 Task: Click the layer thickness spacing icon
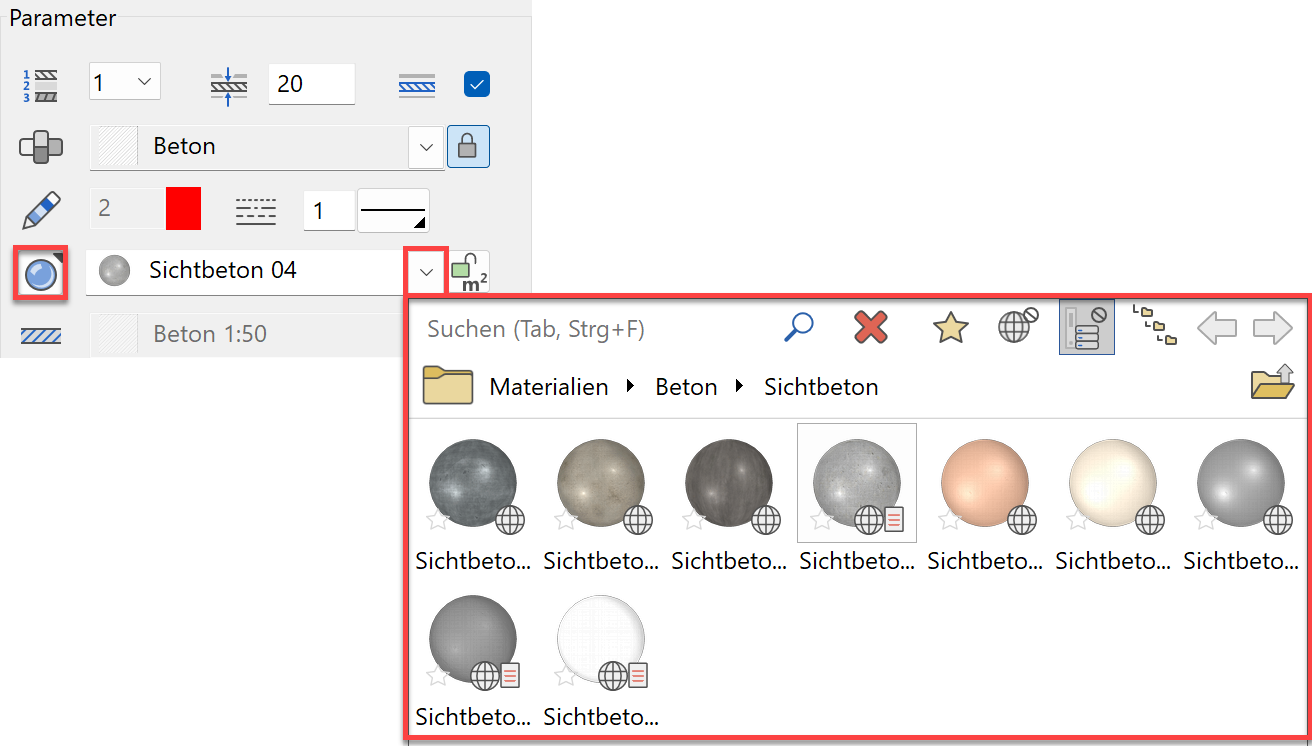228,84
